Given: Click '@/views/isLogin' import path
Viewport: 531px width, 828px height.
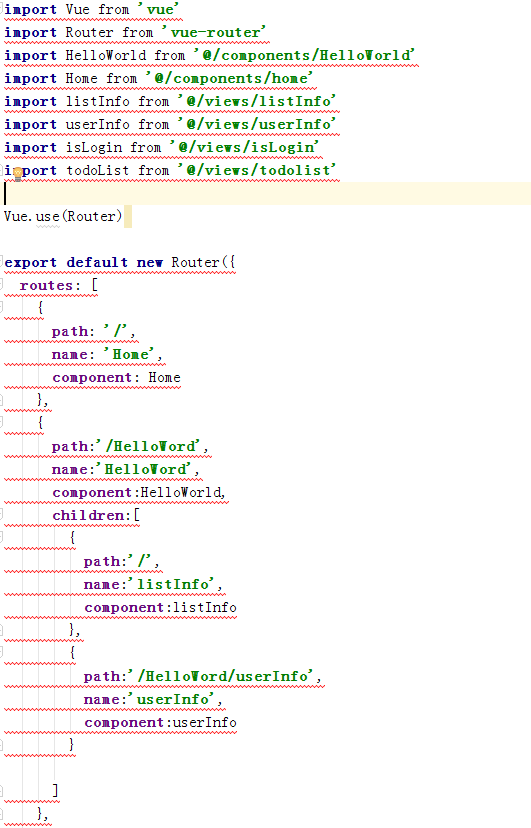Looking at the screenshot, I should (x=244, y=147).
